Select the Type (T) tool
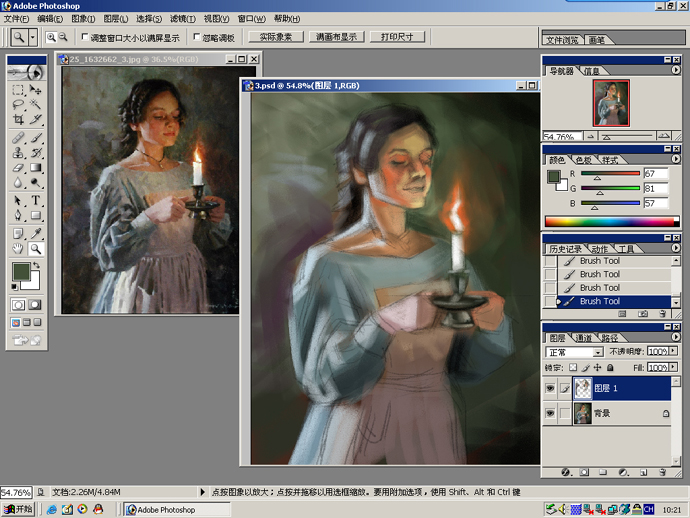690x518 pixels. click(35, 201)
